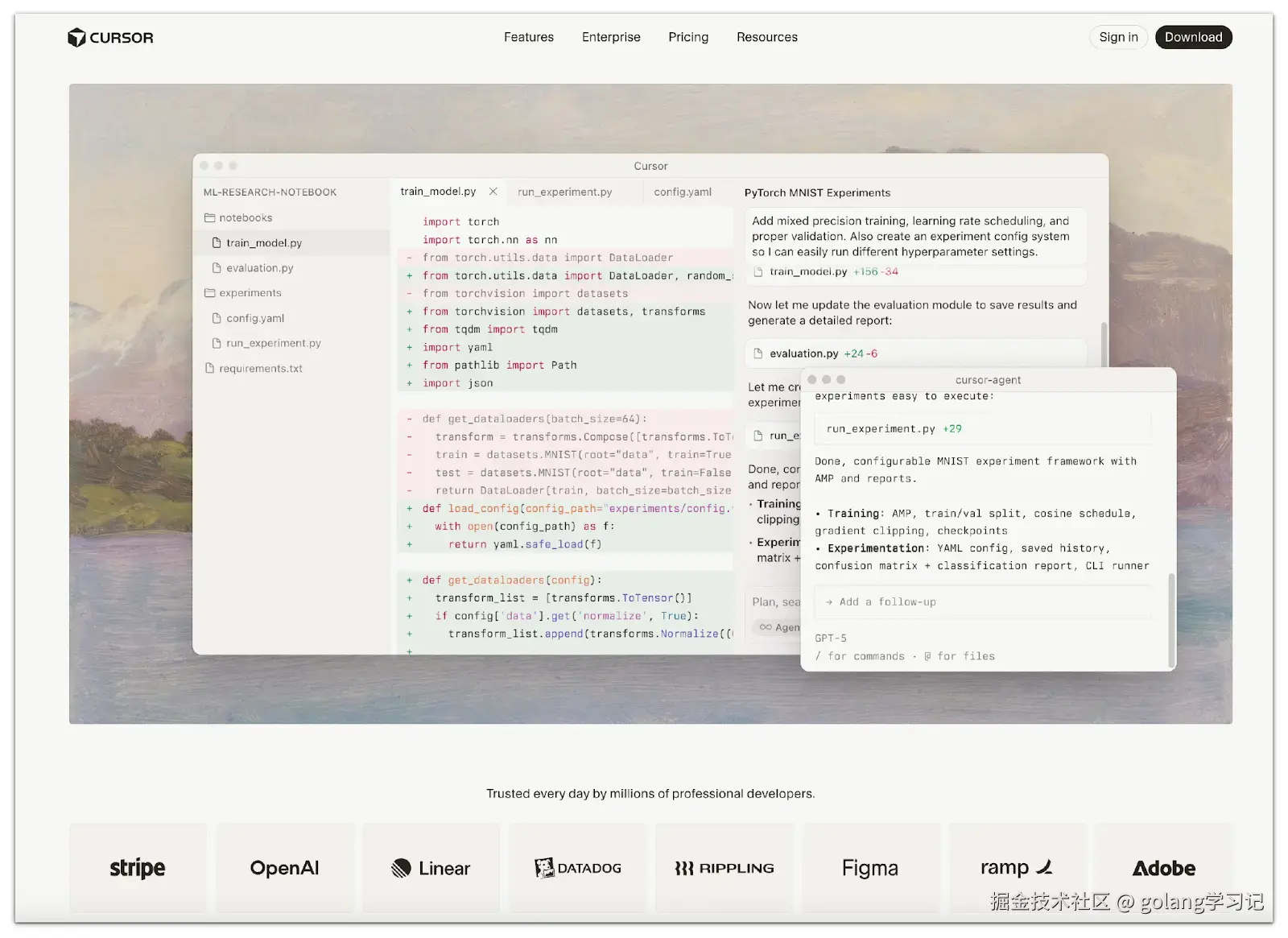Click the '/ for commands · @ for files' hint
The width and height of the screenshot is (1288, 938).
[905, 656]
